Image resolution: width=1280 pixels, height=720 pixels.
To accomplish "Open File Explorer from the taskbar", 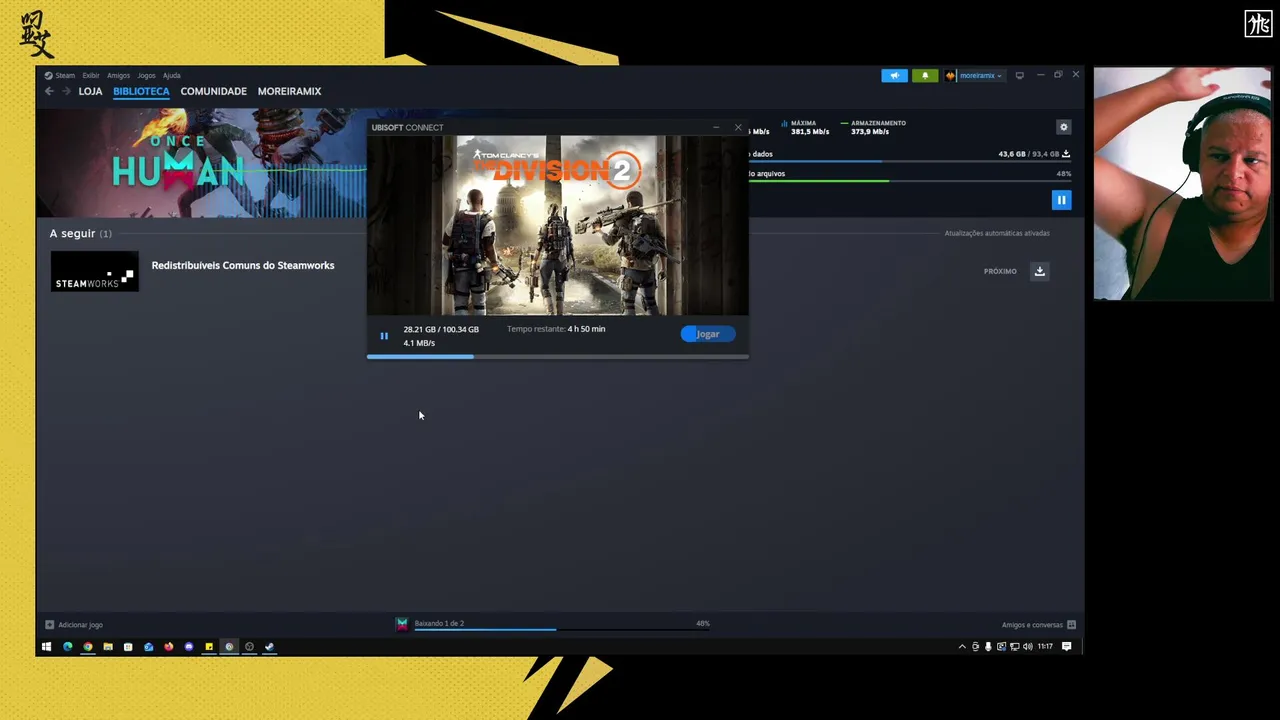I will pos(108,646).
